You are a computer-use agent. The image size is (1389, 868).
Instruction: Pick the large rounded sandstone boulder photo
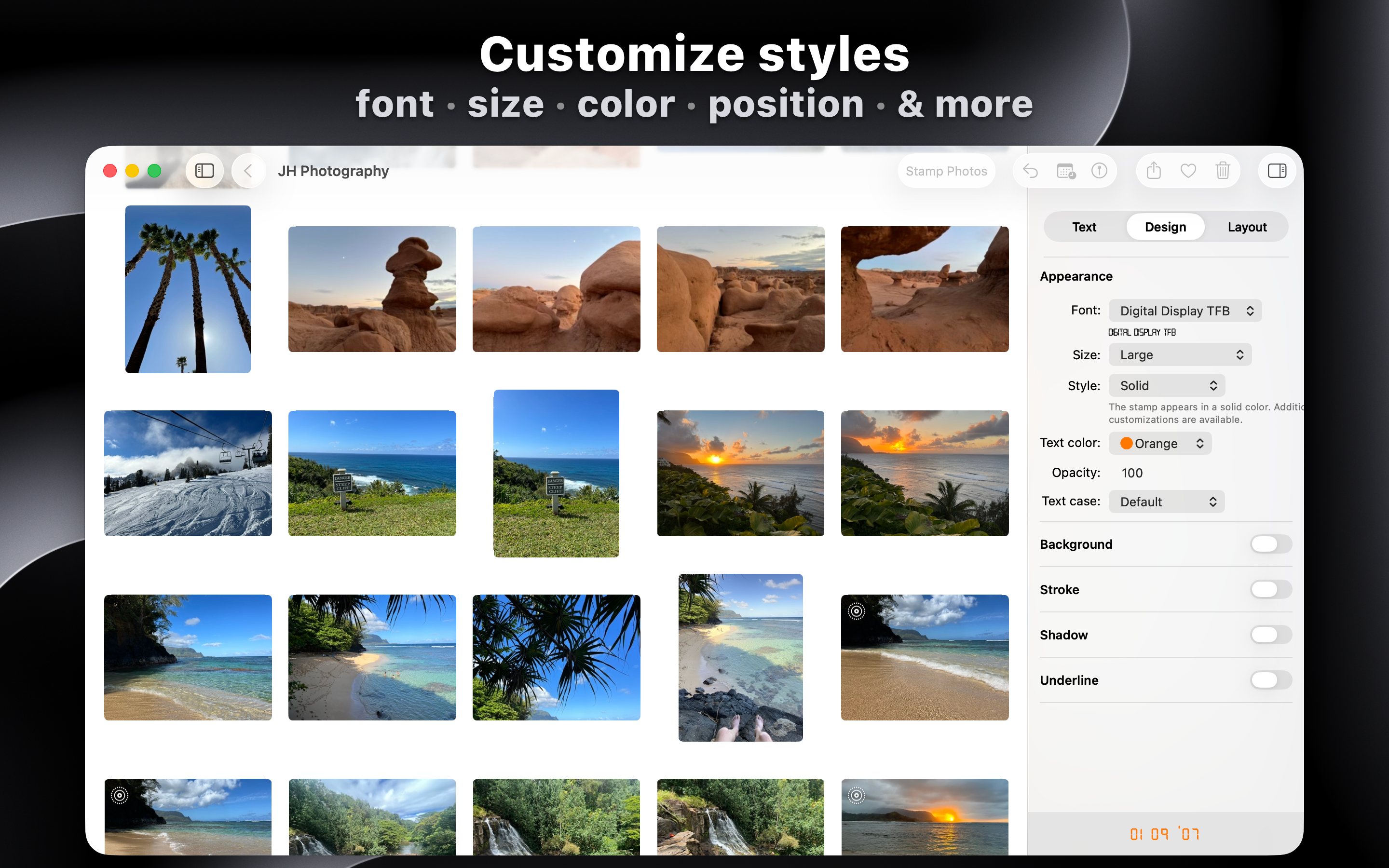[556, 289]
